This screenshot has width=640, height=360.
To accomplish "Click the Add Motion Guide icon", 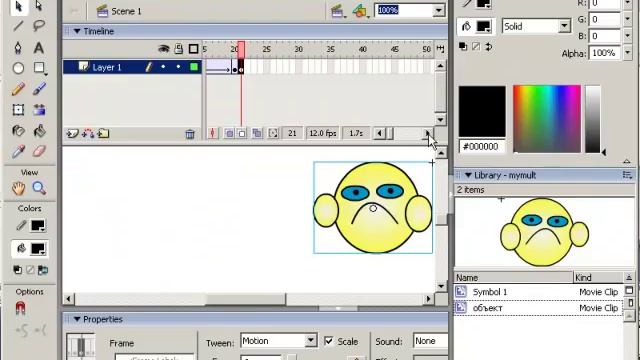I will pos(88,133).
